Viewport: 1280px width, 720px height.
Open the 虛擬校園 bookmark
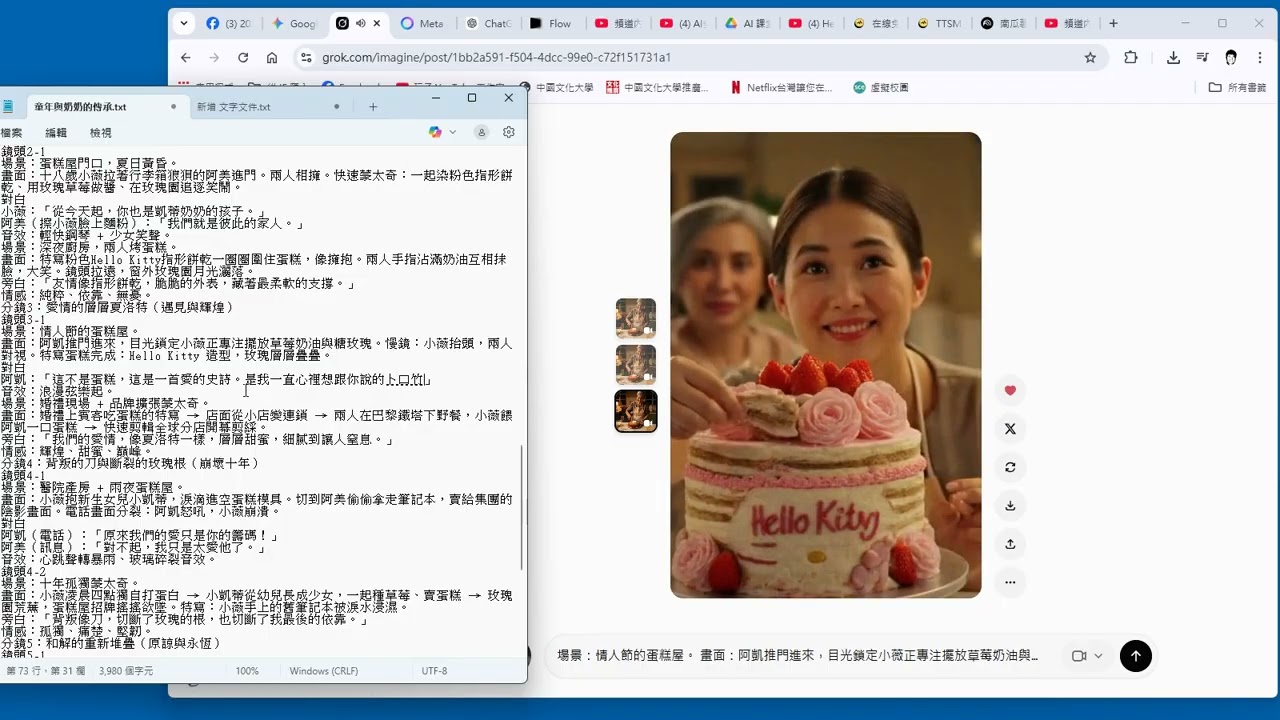(880, 88)
